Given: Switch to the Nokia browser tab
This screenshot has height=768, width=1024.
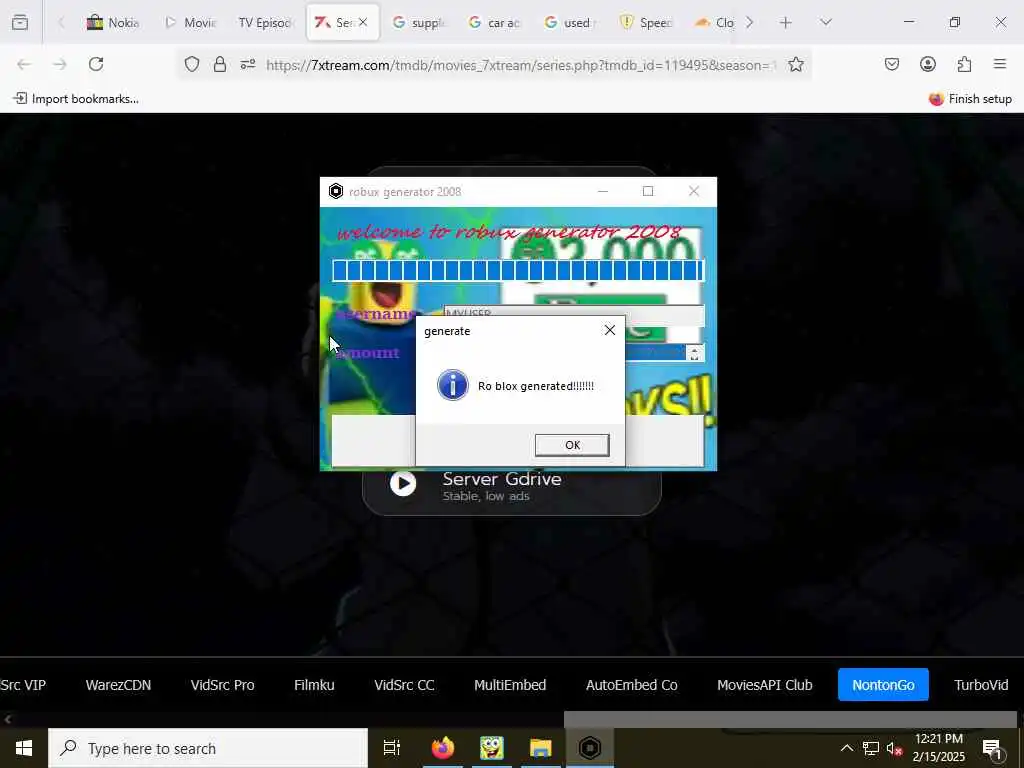Looking at the screenshot, I should tap(112, 23).
